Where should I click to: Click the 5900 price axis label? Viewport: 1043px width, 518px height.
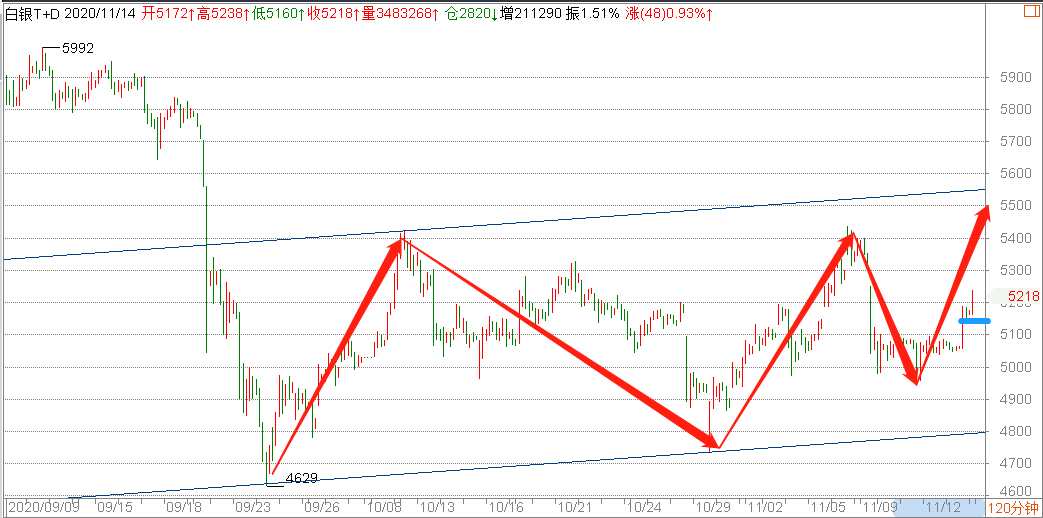[1014, 77]
